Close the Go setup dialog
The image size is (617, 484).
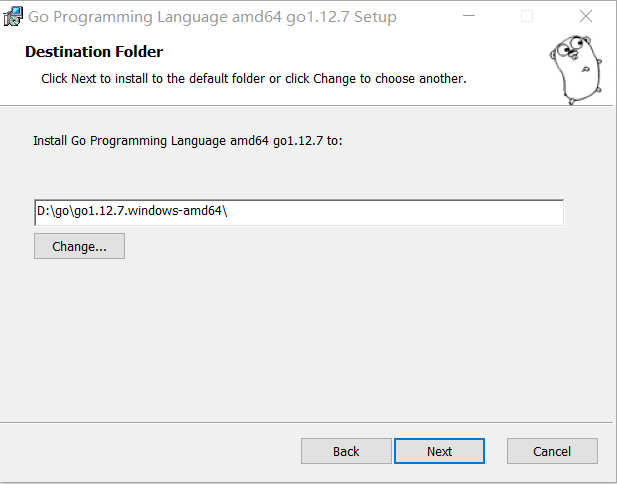(x=585, y=17)
